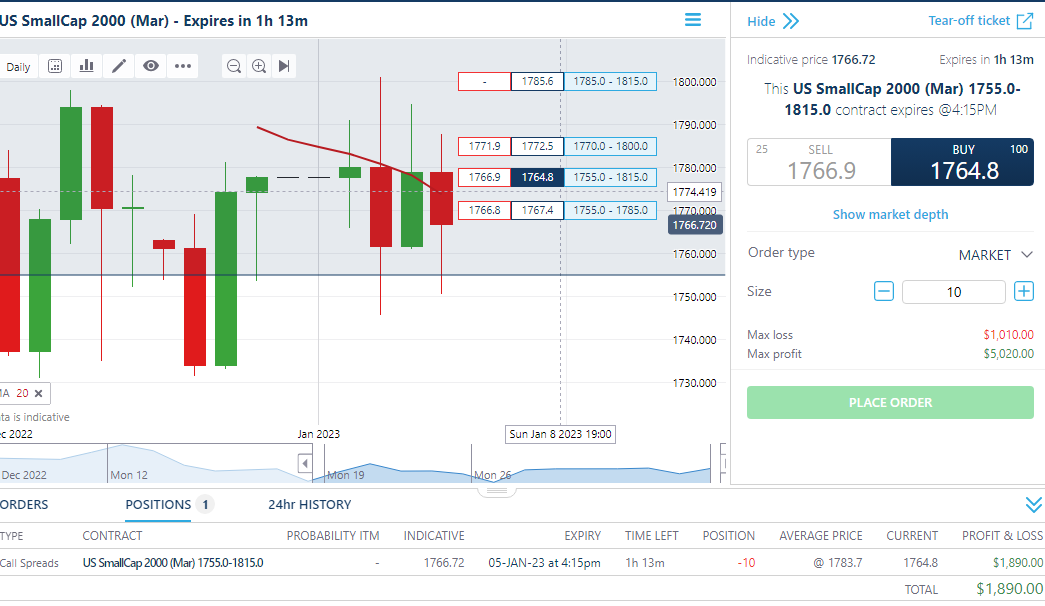1045x606 pixels.
Task: Open the more options ellipsis
Action: click(x=183, y=66)
